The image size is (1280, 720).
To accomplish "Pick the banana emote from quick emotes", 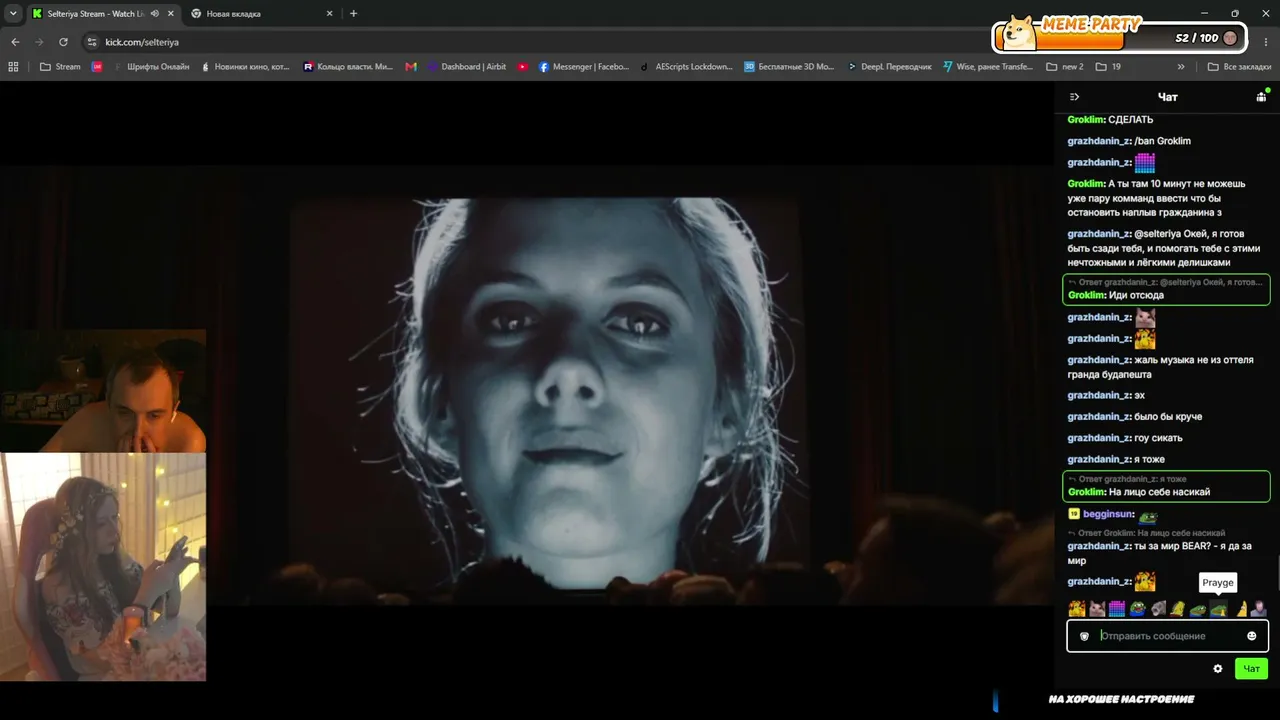I will (x=1241, y=608).
